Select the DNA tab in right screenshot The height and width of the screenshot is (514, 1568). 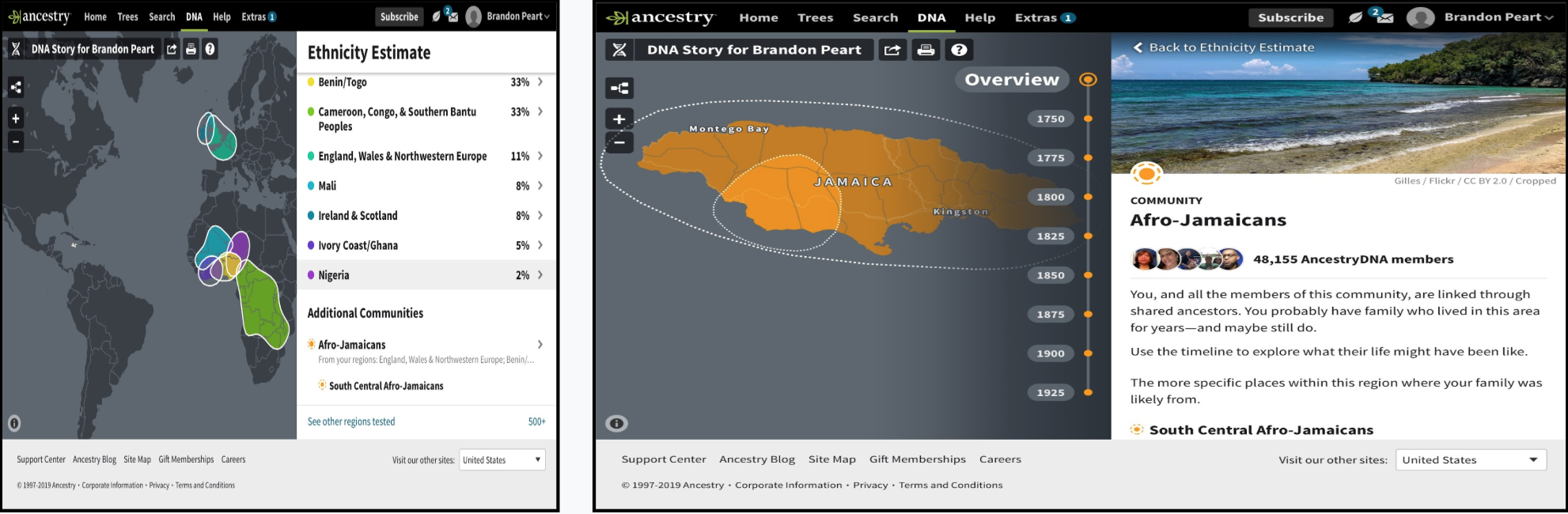(931, 17)
